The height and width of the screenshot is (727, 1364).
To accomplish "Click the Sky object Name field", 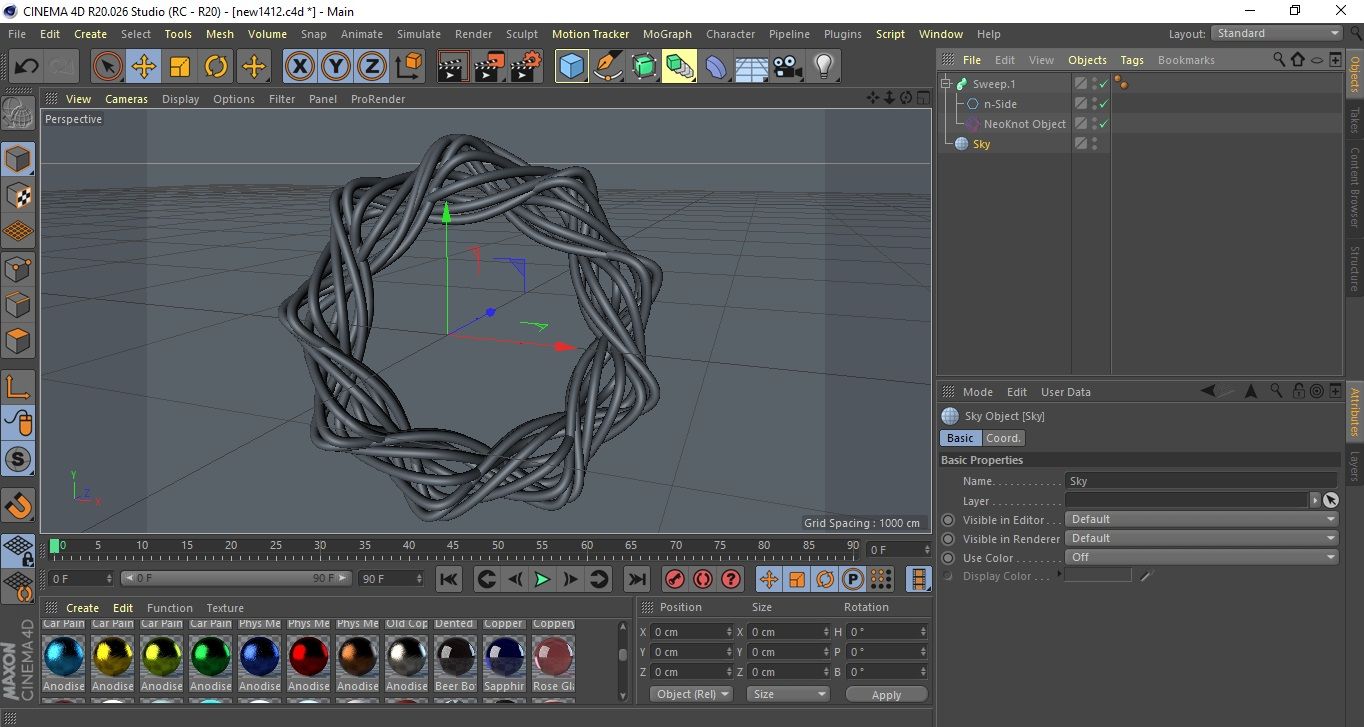I will click(1200, 481).
